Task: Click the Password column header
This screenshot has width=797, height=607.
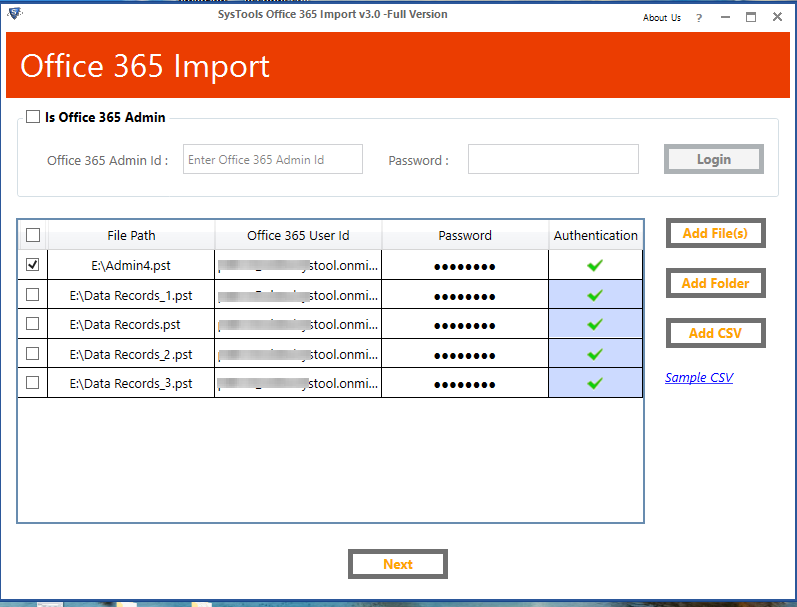Action: (465, 235)
